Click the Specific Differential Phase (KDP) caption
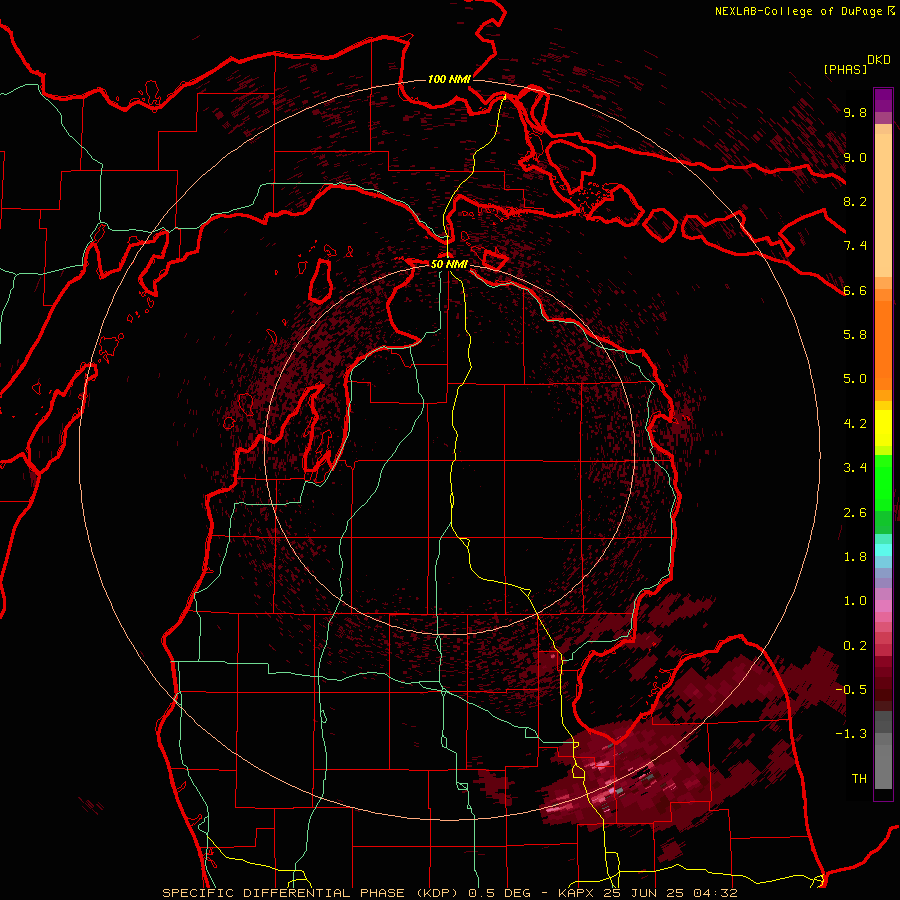This screenshot has height=900, width=900. 310,893
